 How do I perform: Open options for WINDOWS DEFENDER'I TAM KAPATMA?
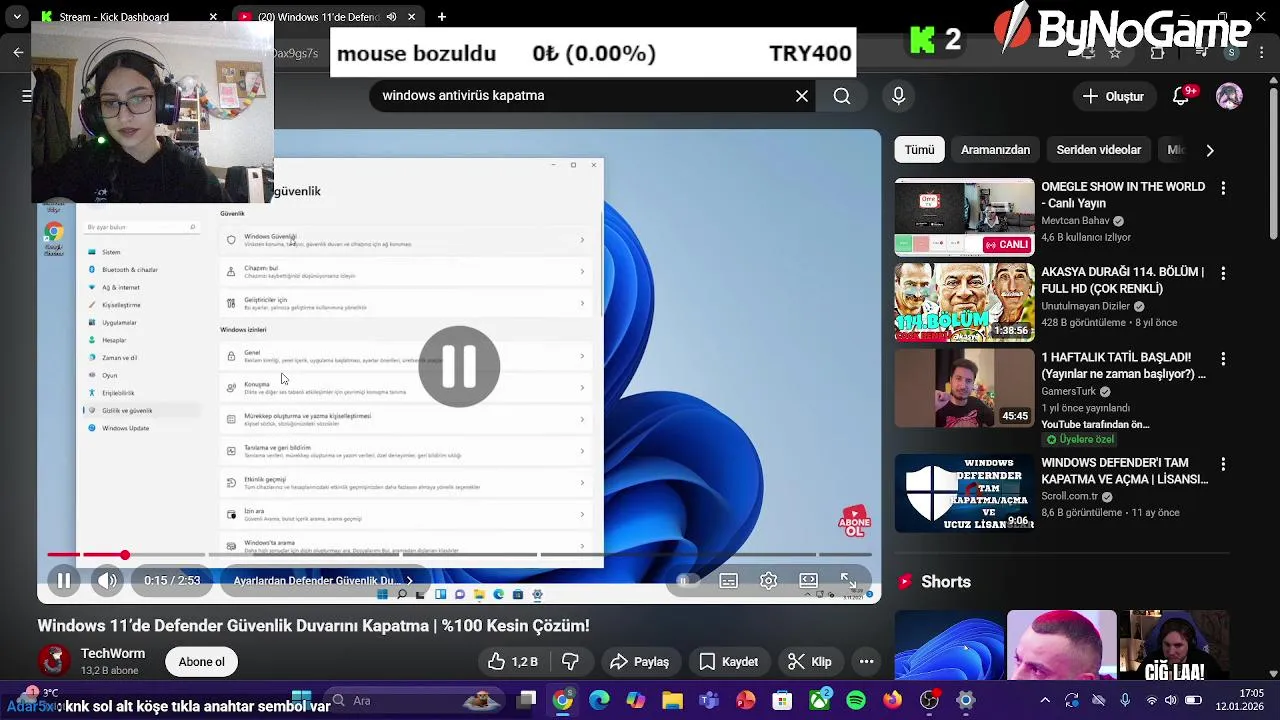tap(1222, 464)
